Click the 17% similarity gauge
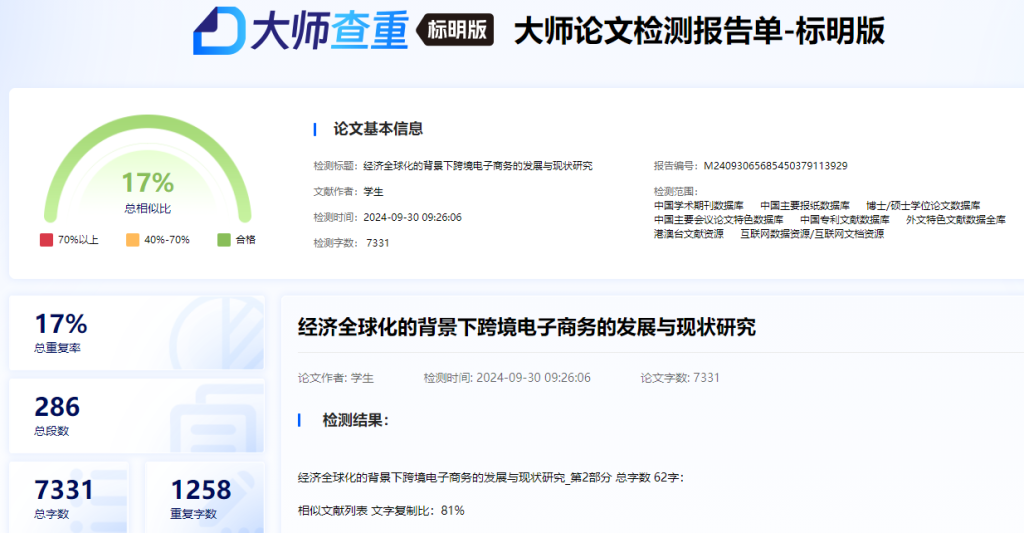Screen dimensions: 1024x533 [148, 168]
